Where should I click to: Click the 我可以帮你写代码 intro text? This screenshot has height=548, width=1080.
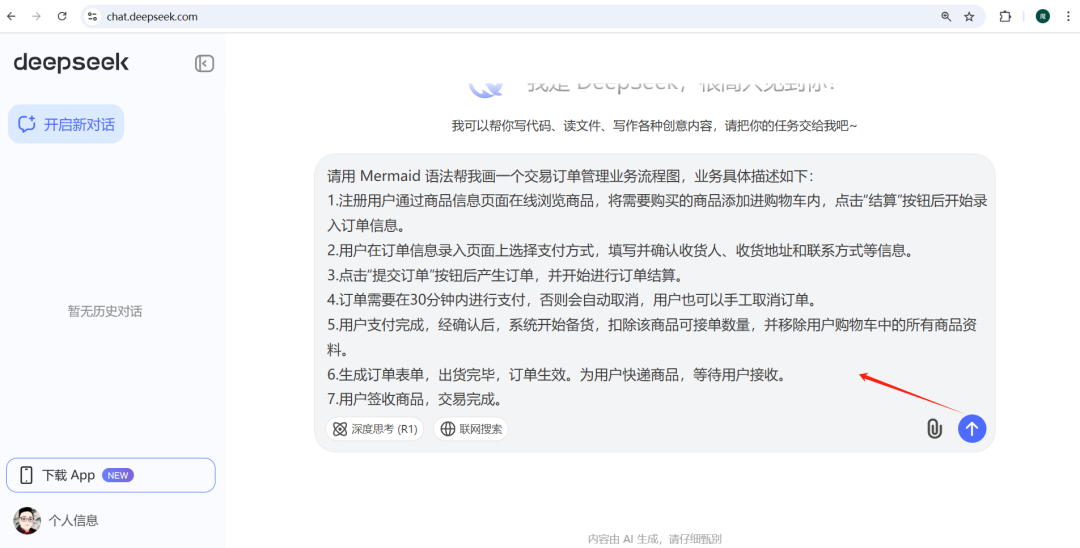tap(654, 126)
